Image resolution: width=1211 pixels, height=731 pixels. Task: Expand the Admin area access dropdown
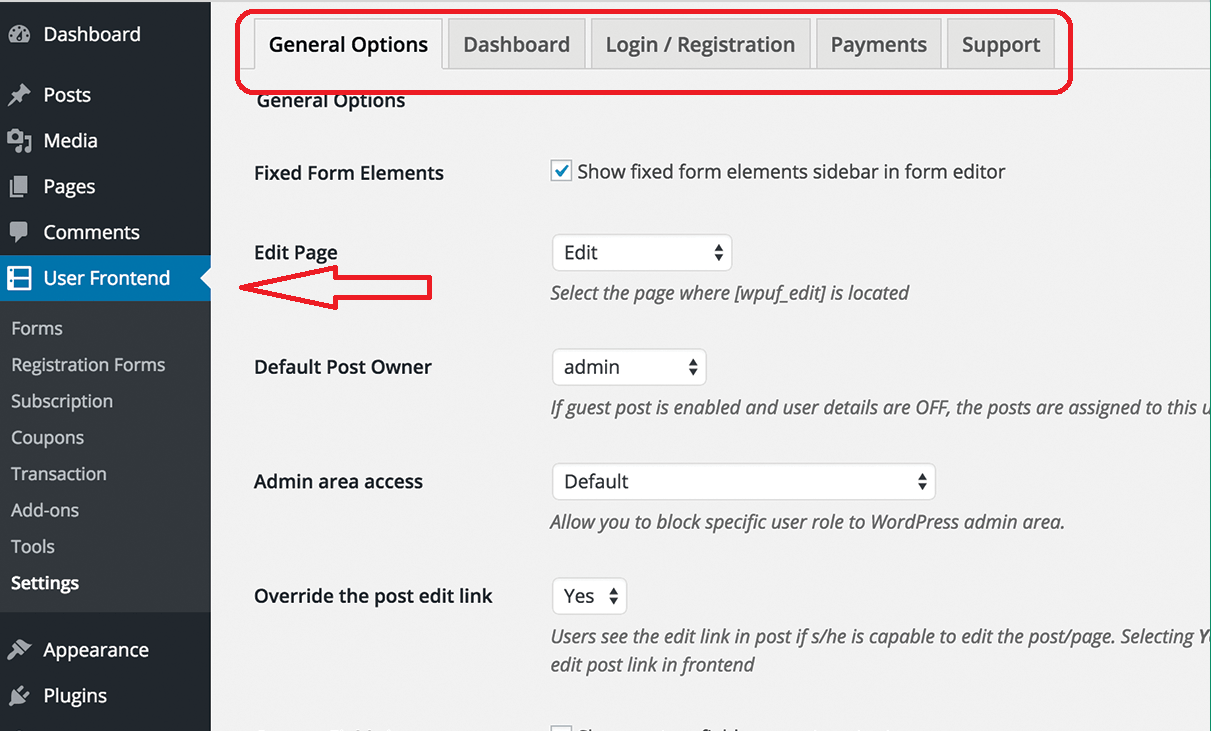[x=743, y=482]
